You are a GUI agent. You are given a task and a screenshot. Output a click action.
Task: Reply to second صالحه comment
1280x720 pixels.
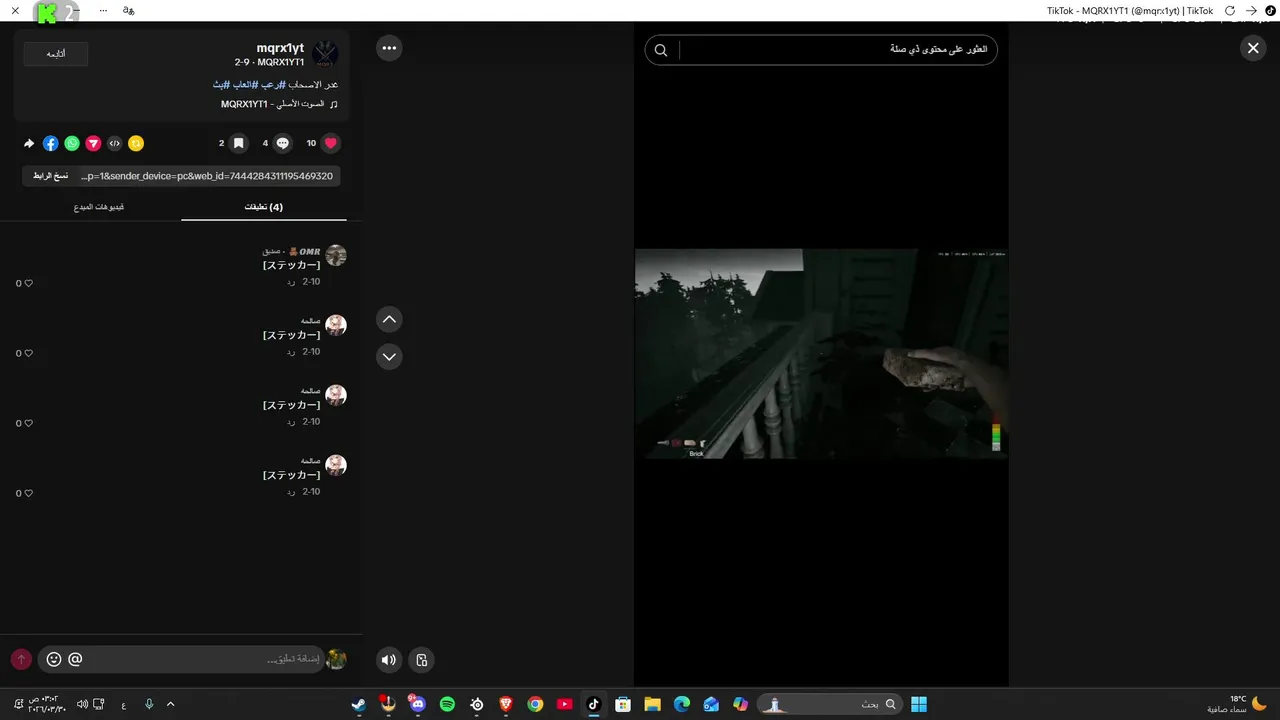pos(291,352)
